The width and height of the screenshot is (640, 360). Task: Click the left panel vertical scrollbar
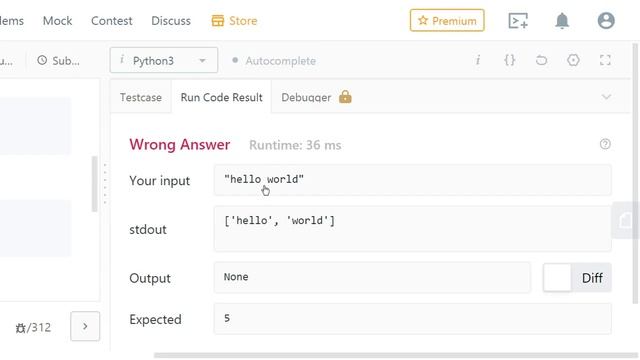click(x=95, y=184)
